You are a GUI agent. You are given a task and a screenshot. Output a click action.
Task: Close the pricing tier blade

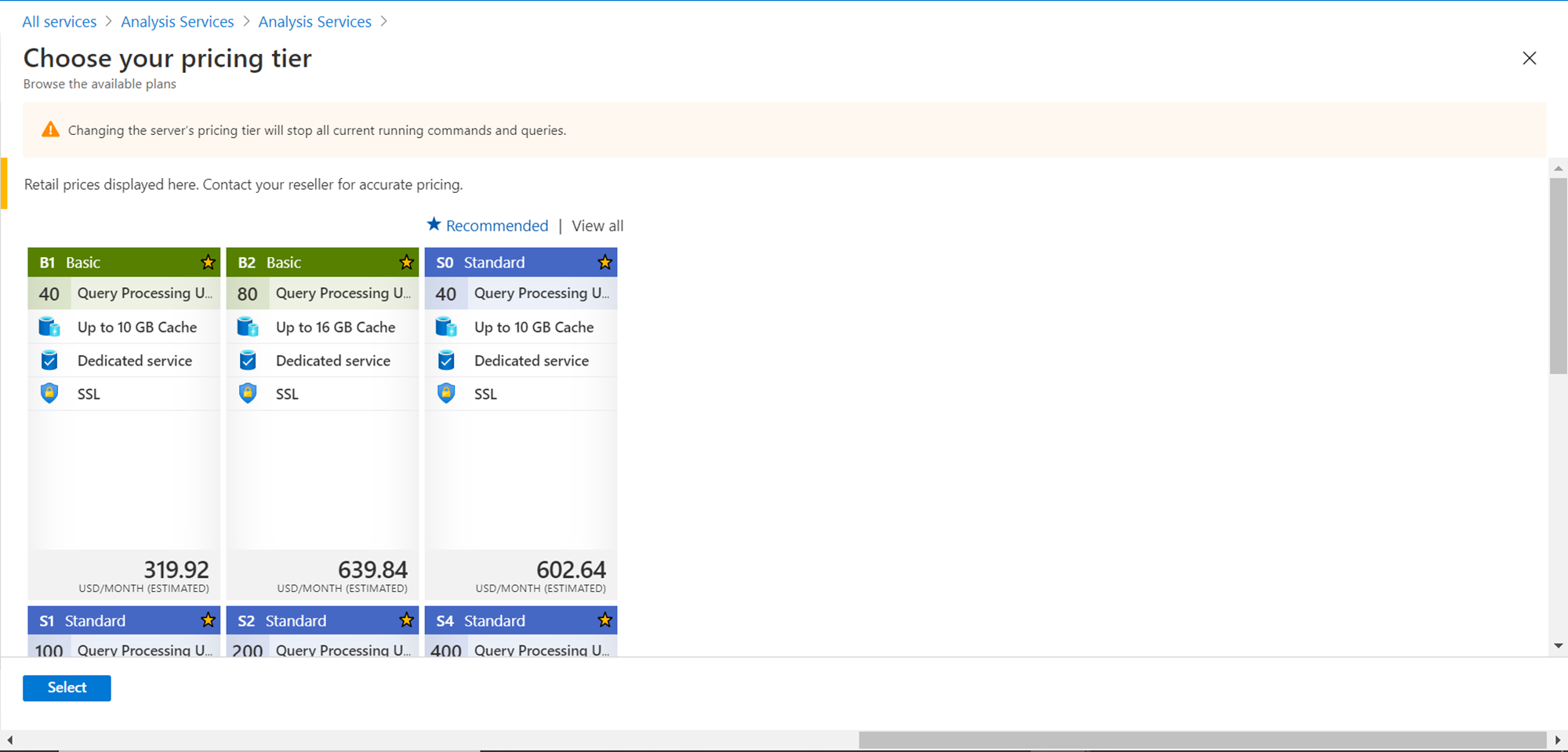(x=1529, y=58)
